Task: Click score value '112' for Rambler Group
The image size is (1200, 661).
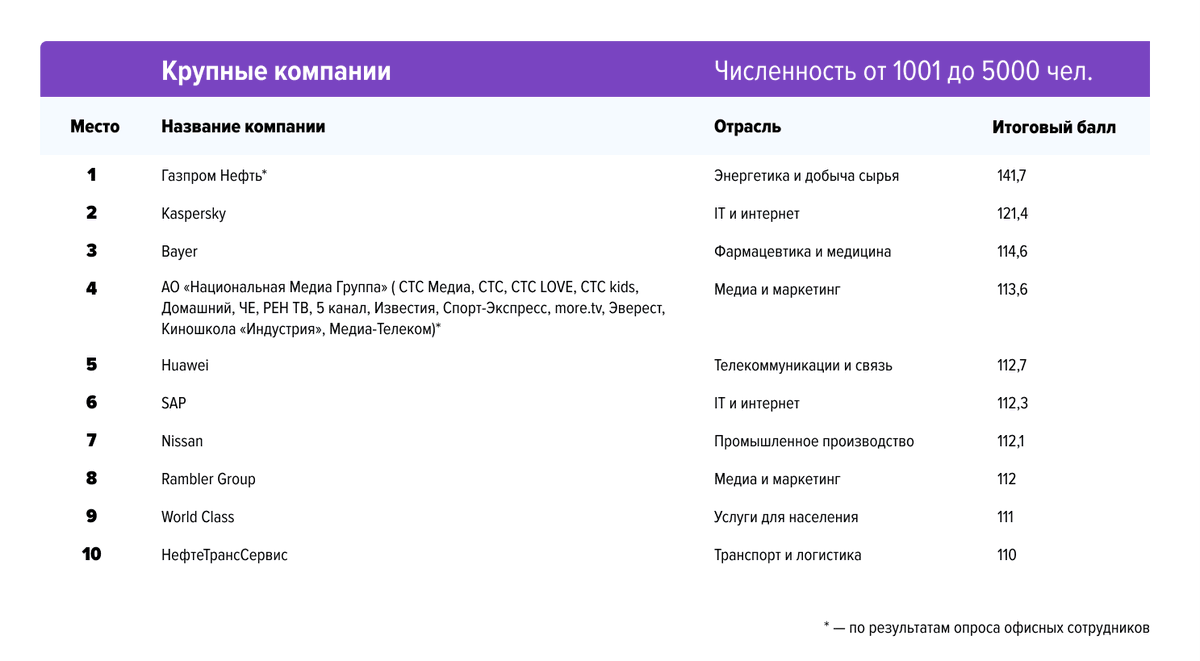Action: coord(1006,479)
